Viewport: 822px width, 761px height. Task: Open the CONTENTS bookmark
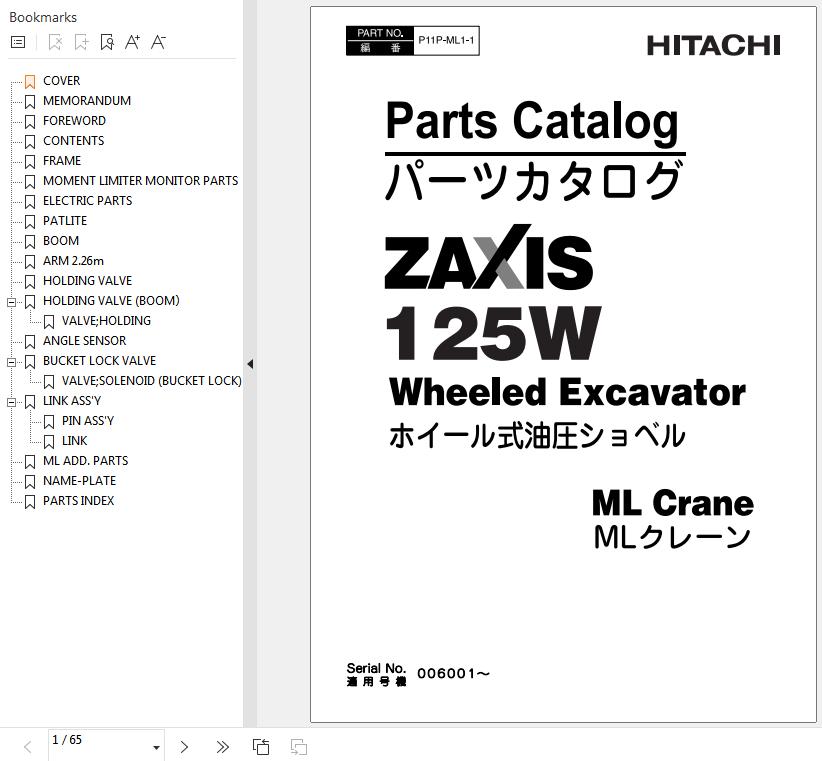click(73, 140)
